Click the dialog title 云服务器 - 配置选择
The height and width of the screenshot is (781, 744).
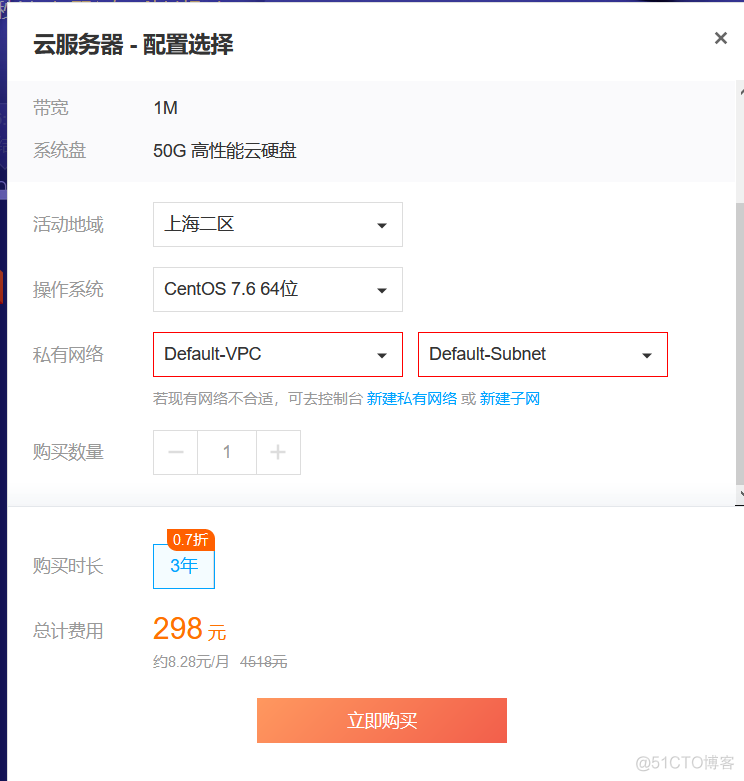[x=133, y=45]
